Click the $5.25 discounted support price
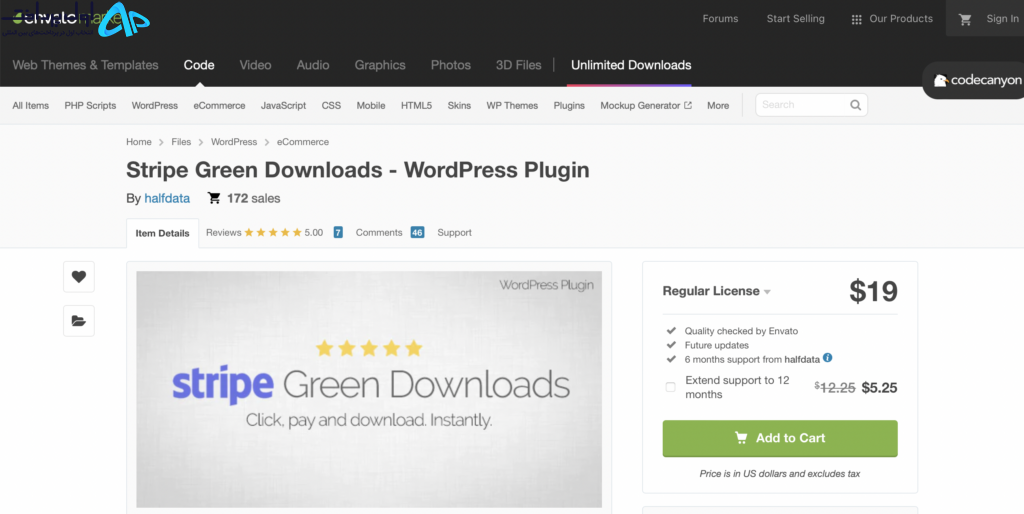1024x514 pixels. pos(879,388)
